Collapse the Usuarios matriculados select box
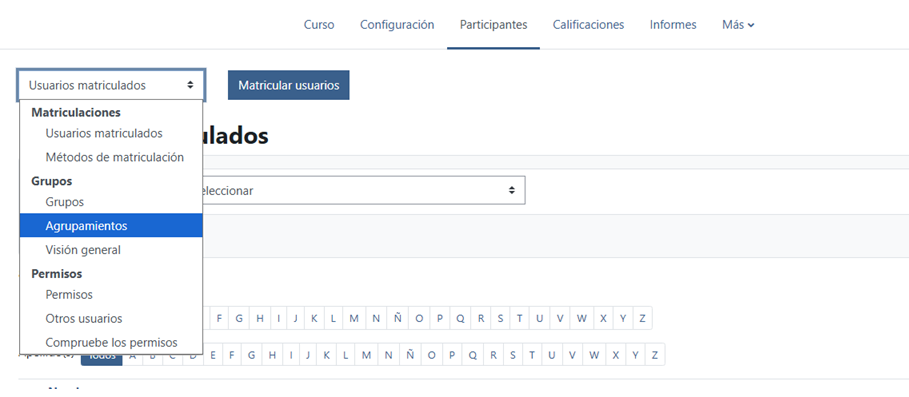Screen dimensions: 909x397 tap(111, 85)
